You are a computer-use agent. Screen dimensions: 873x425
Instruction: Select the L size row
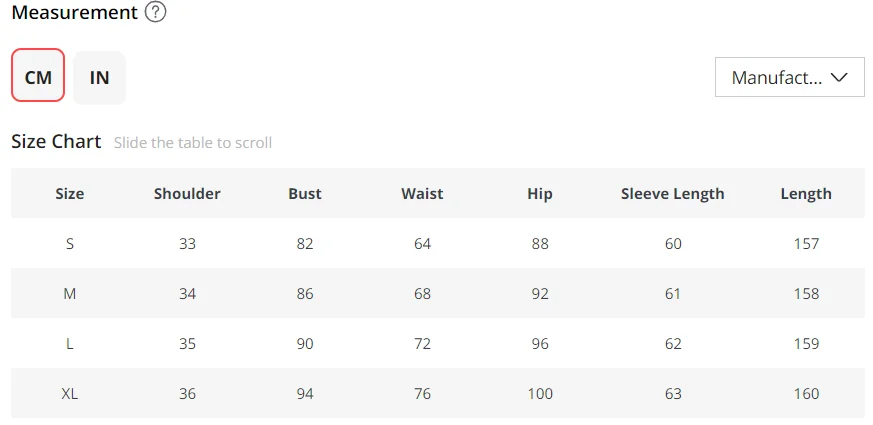[x=438, y=344]
